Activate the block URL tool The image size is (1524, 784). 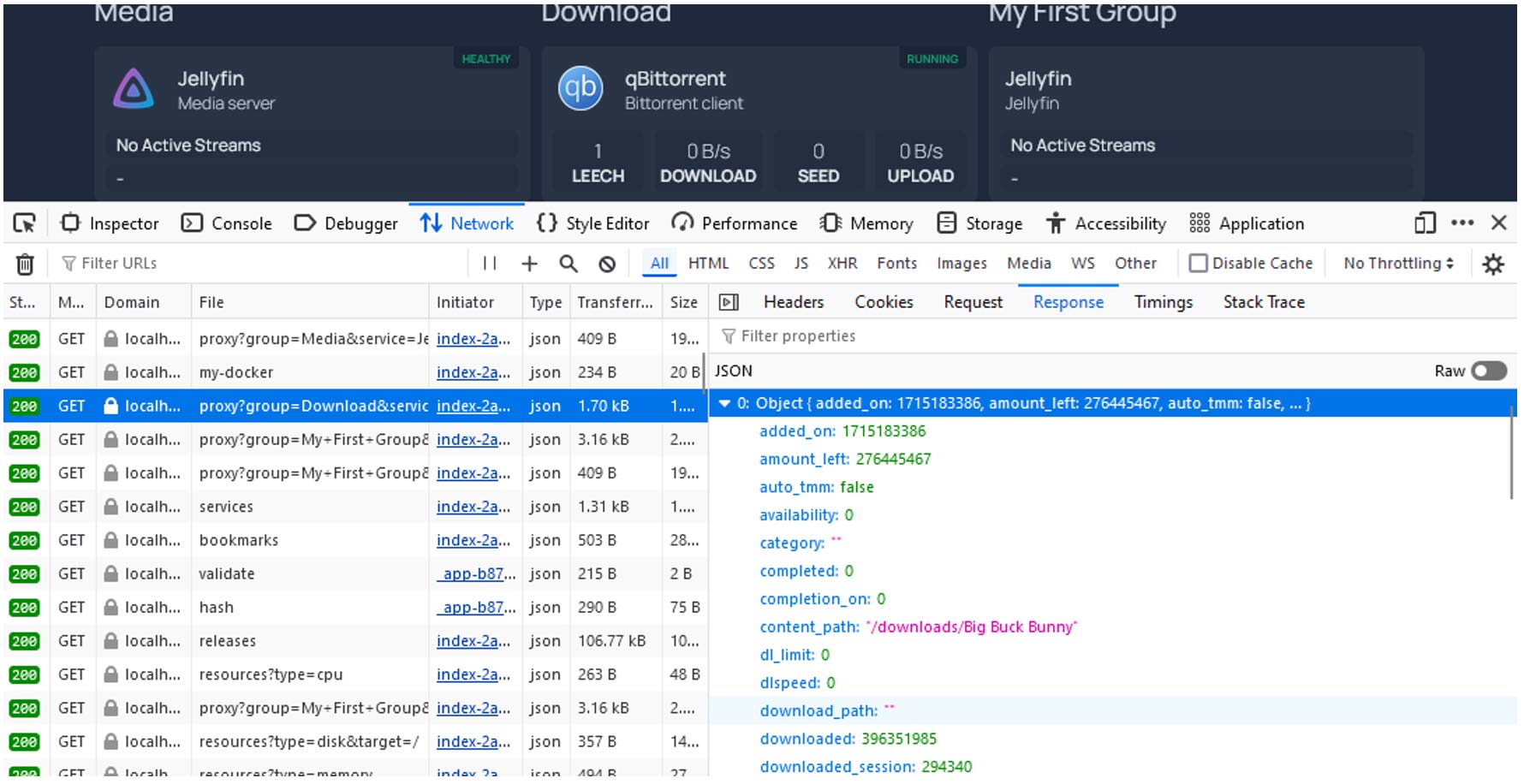point(608,263)
